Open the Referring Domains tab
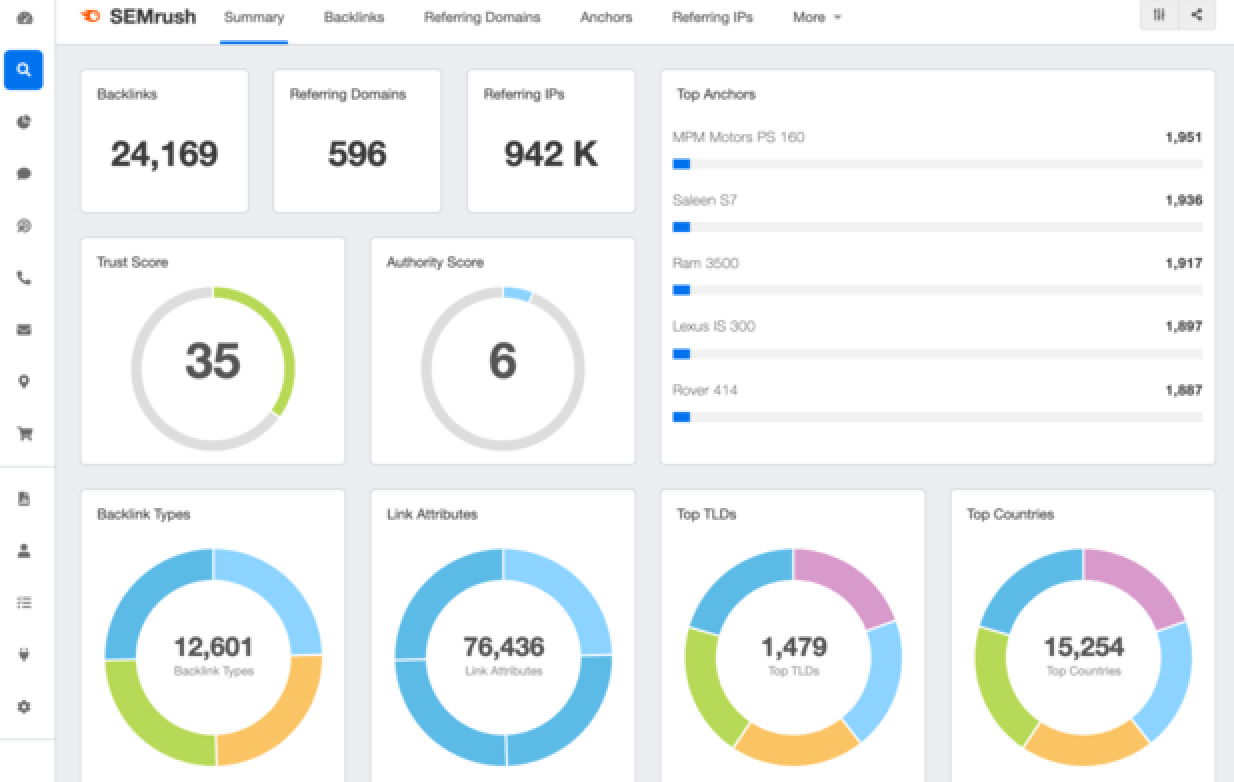The width and height of the screenshot is (1234, 782). click(481, 17)
